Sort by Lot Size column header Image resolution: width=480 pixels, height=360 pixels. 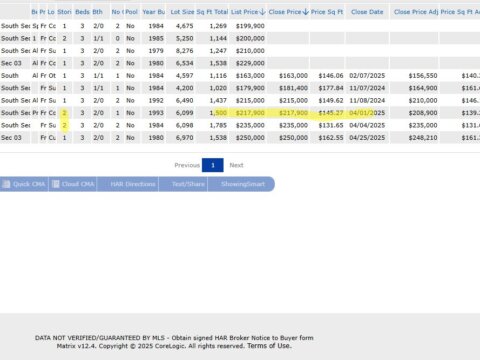182,12
